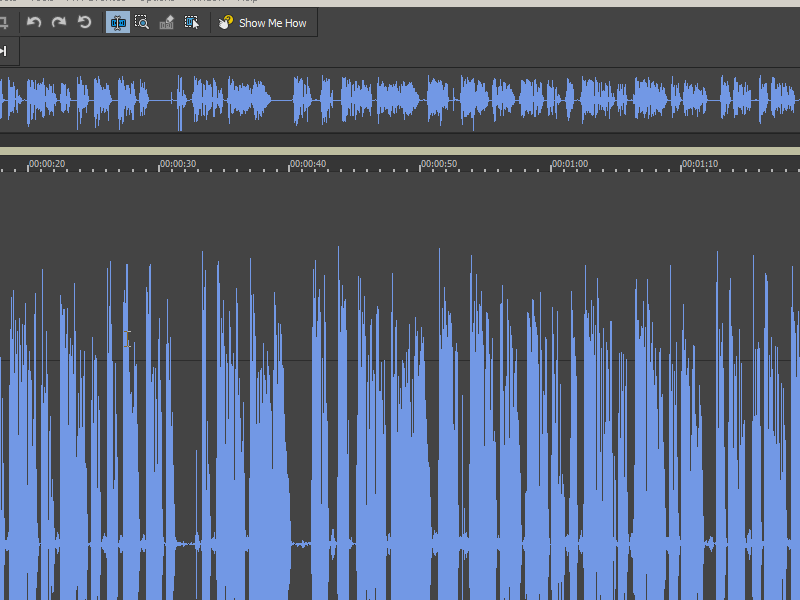Open the Show Me How tutorials

click(263, 23)
